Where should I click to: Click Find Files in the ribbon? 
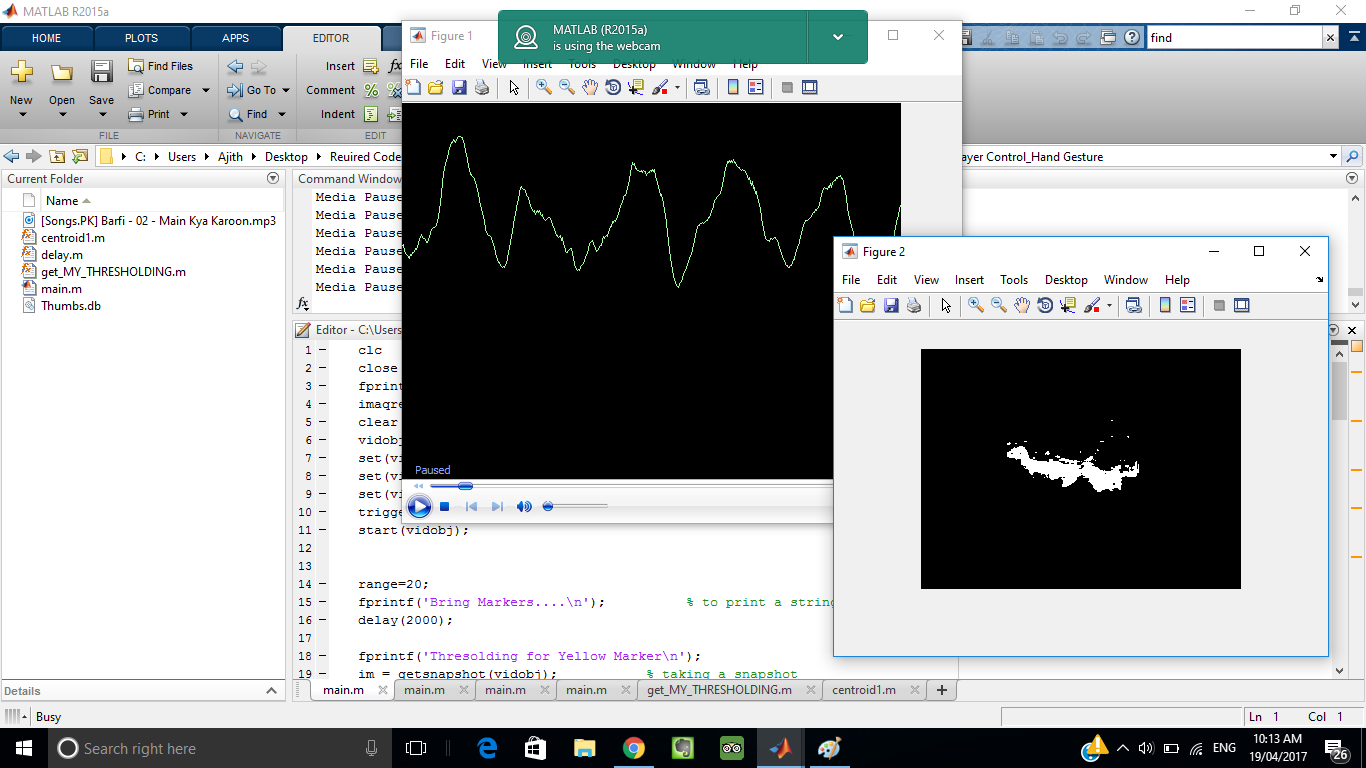(161, 66)
